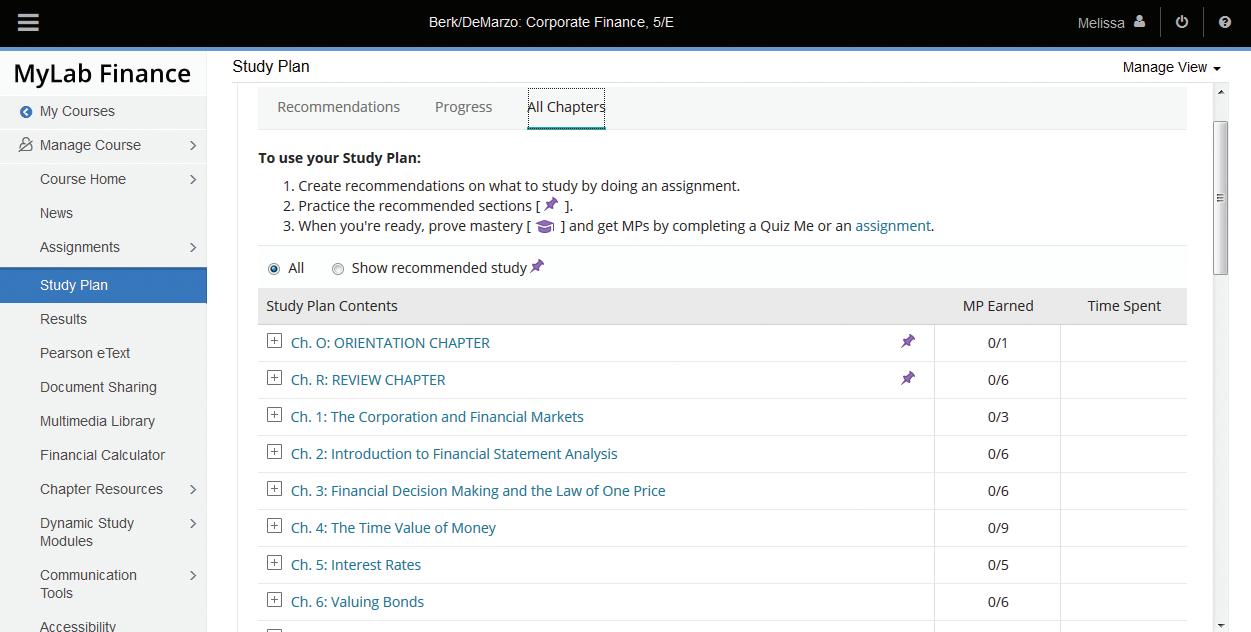Image resolution: width=1251 pixels, height=632 pixels.
Task: Switch to the Progress tab
Action: 463,107
